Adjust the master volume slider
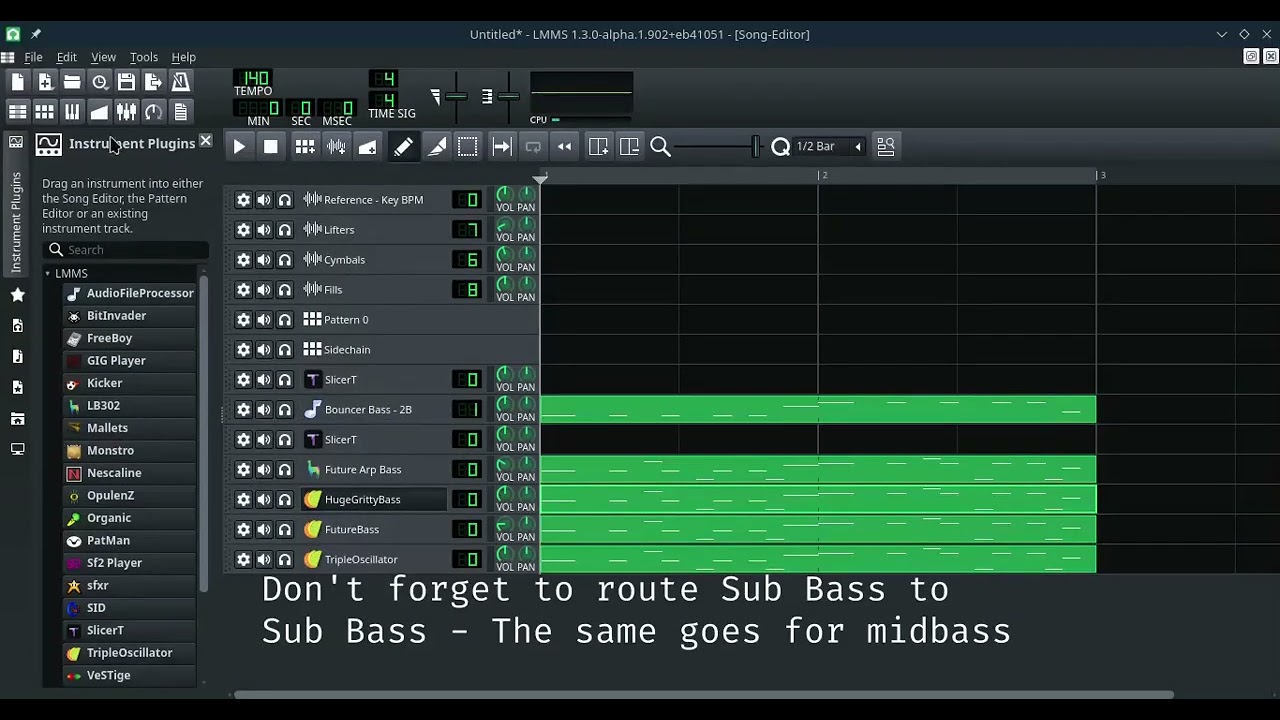 point(456,97)
